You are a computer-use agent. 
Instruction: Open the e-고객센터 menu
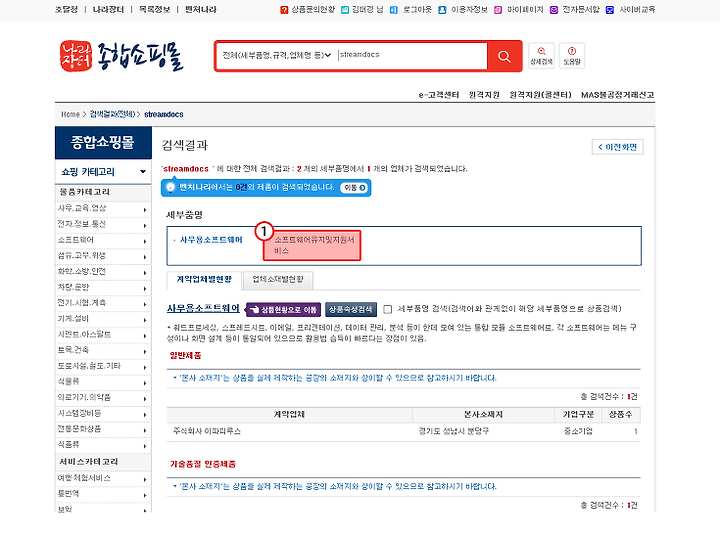coord(439,95)
